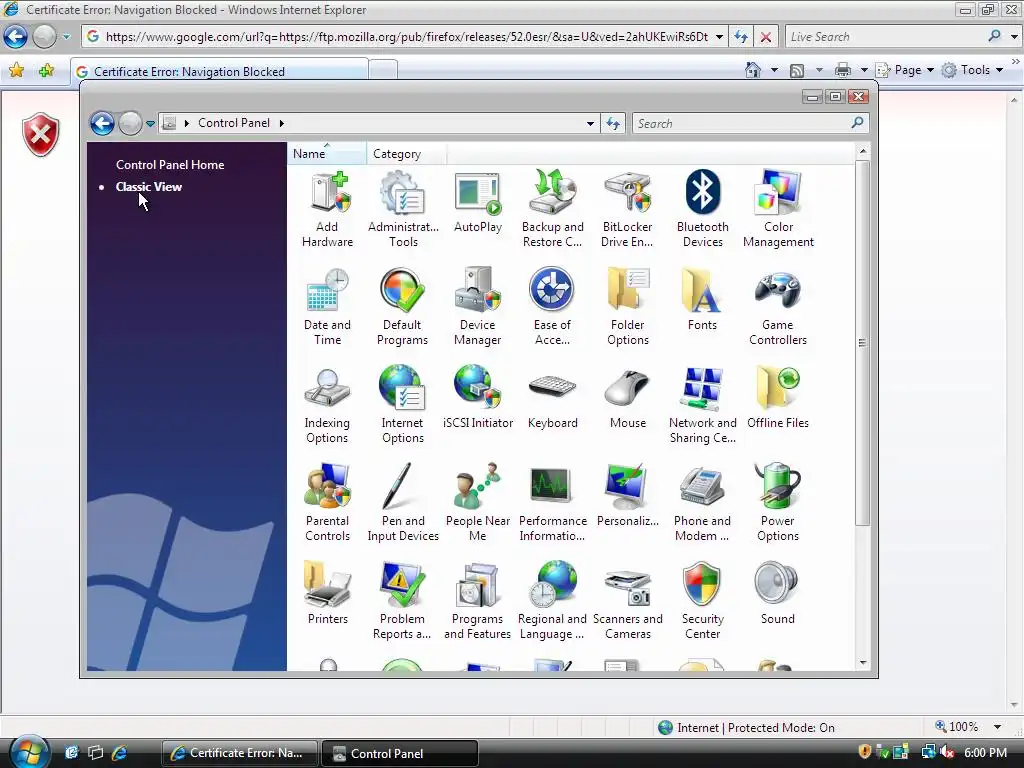Click Control Panel window back button
1024x768 pixels.
pos(103,123)
